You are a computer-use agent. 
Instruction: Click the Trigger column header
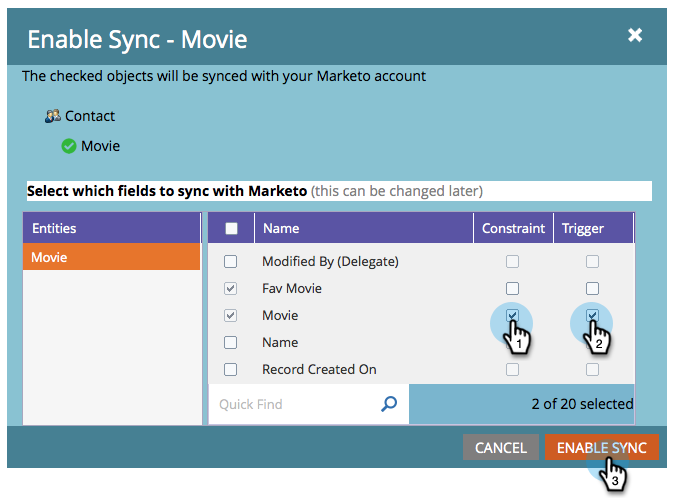click(x=594, y=228)
